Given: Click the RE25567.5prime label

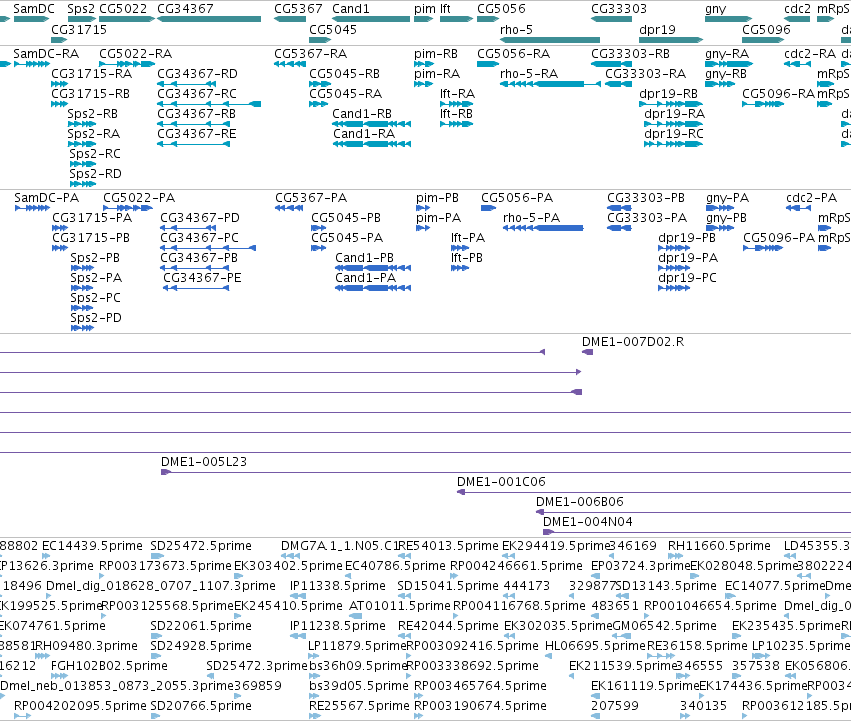Looking at the screenshot, I should pyautogui.click(x=359, y=706).
